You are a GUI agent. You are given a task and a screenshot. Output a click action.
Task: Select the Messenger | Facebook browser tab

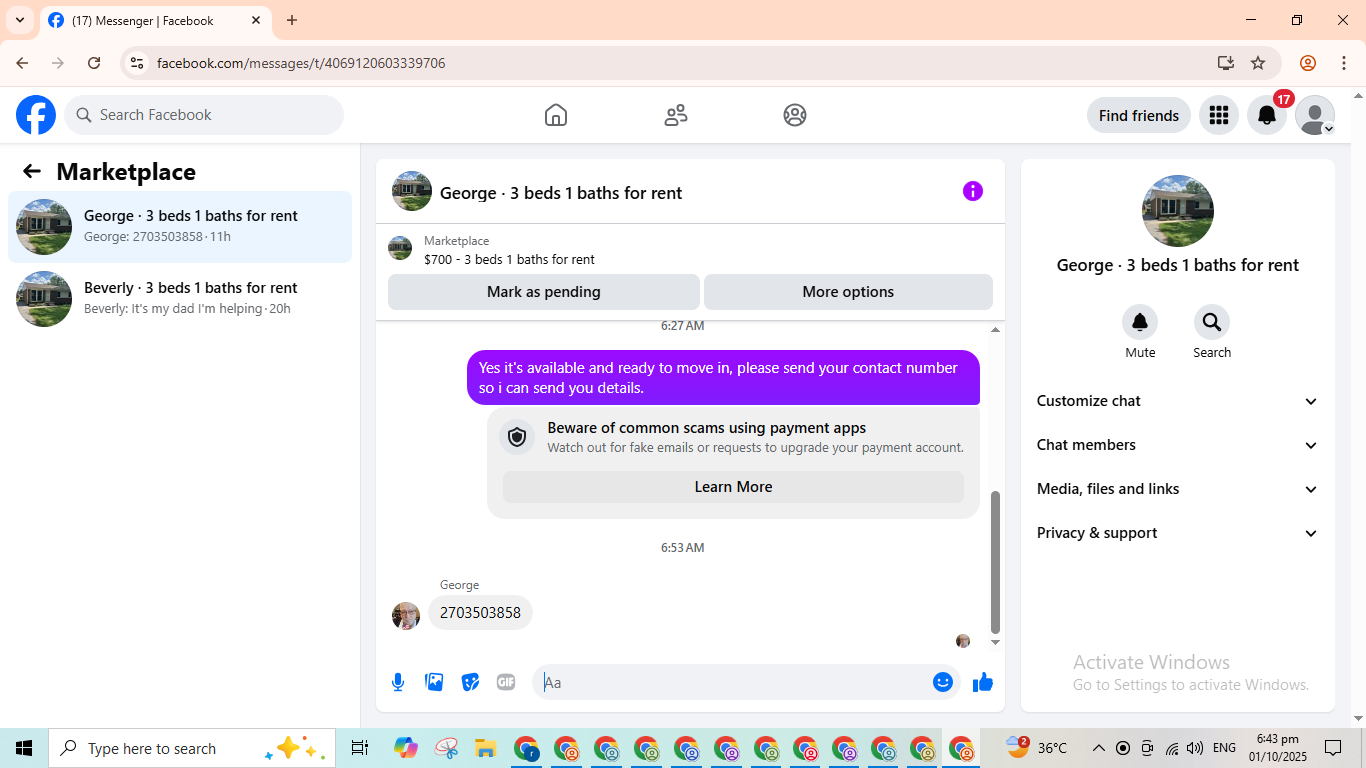(155, 21)
